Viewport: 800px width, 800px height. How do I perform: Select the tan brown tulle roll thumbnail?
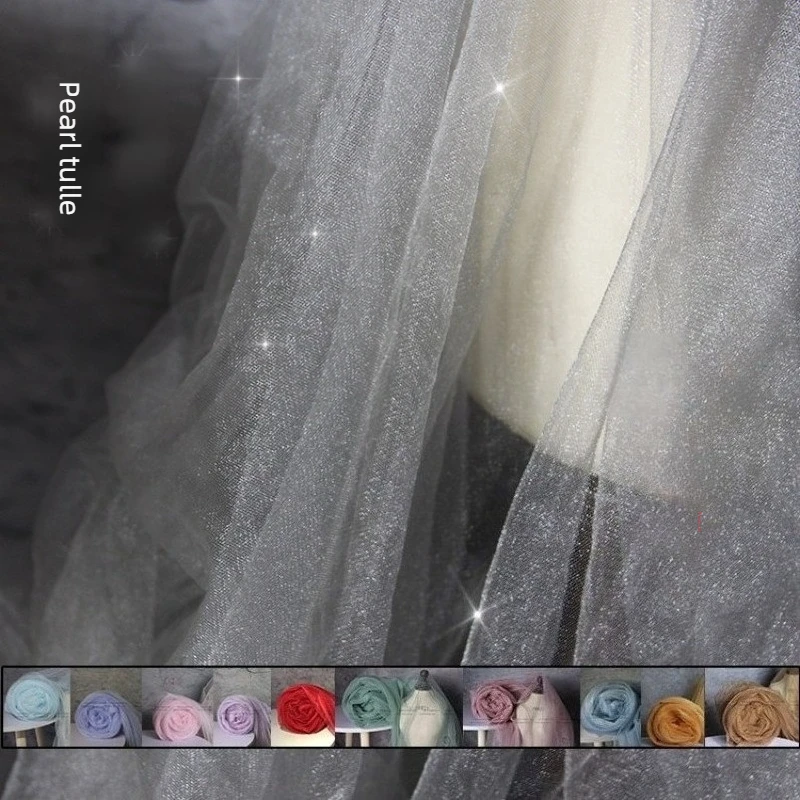(751, 707)
